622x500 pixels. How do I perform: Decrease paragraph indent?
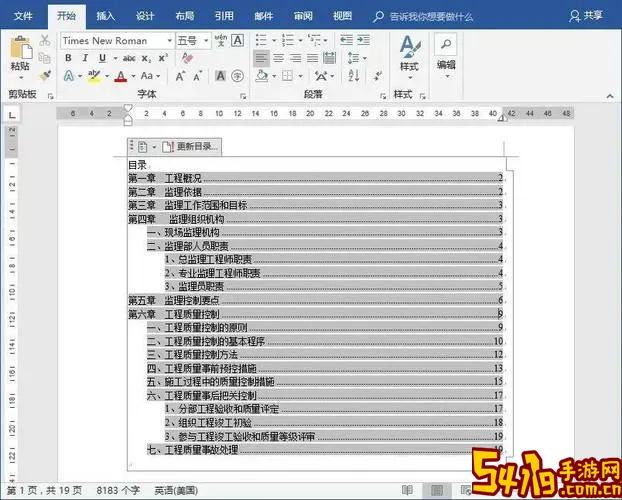tap(346, 40)
